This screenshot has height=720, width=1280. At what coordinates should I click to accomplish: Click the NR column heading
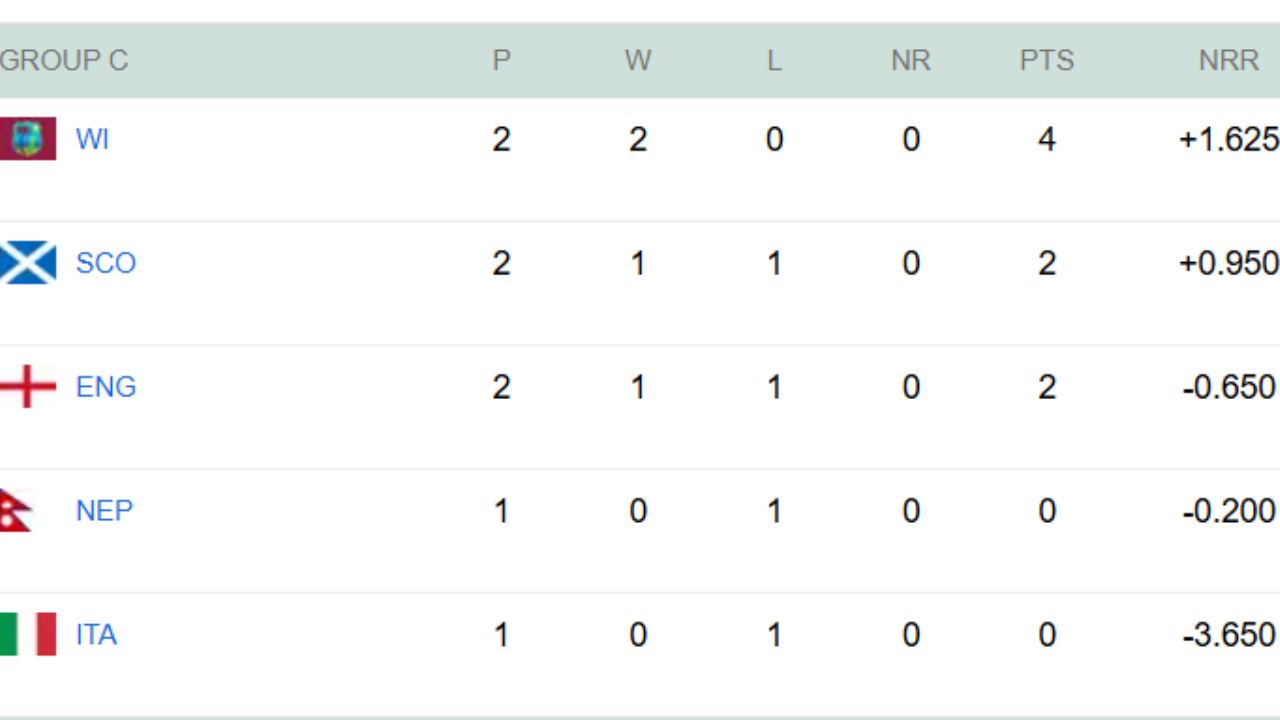(910, 60)
